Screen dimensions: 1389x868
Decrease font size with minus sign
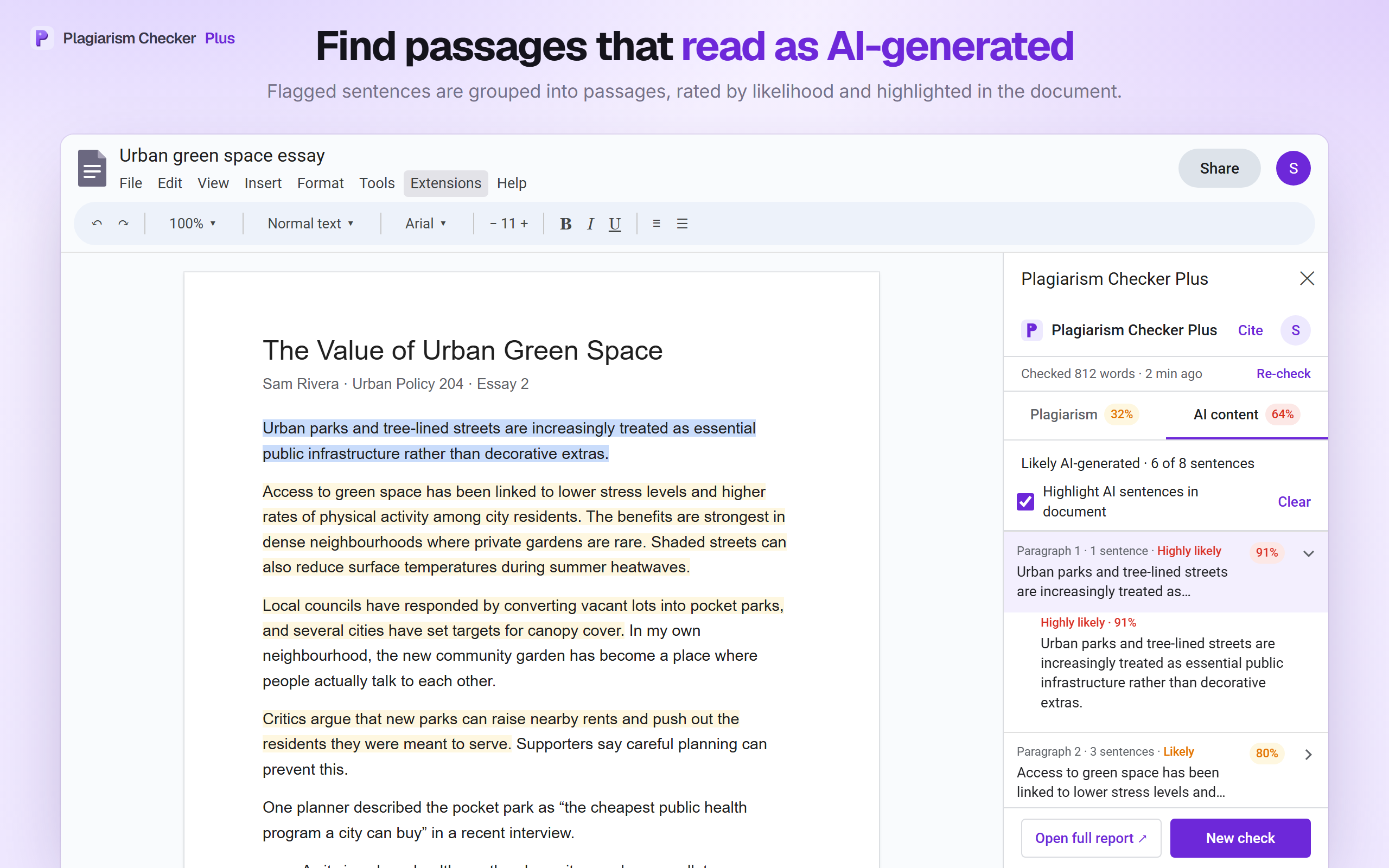493,224
